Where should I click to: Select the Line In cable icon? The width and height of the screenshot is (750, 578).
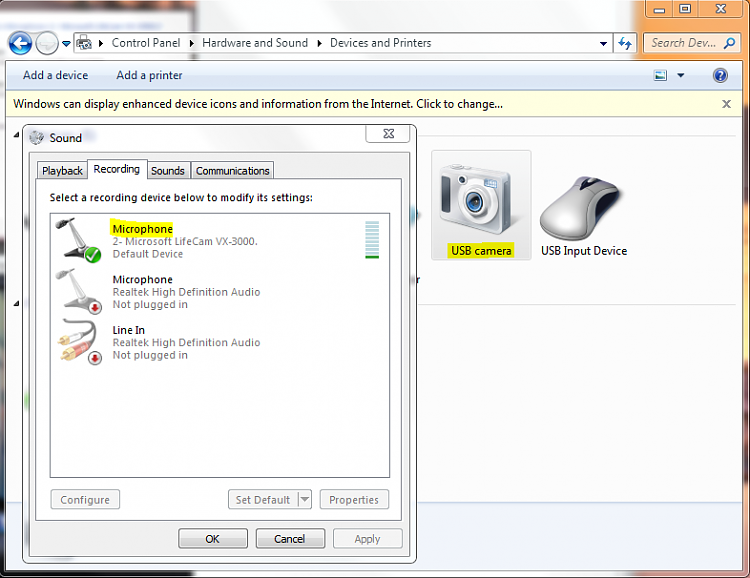click(78, 341)
